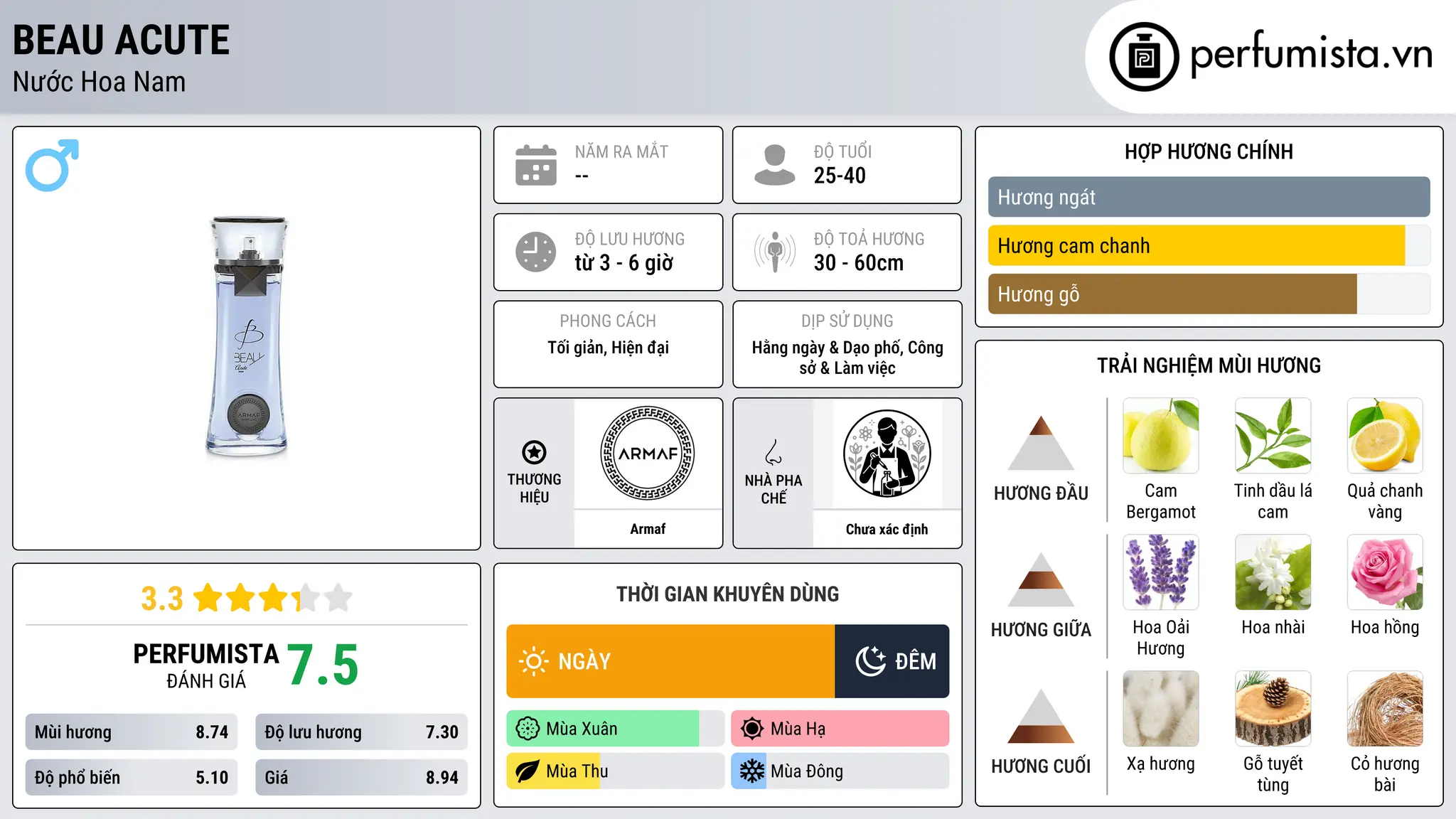Open the Cam Bergamot note image
1456x819 pixels.
[1161, 435]
